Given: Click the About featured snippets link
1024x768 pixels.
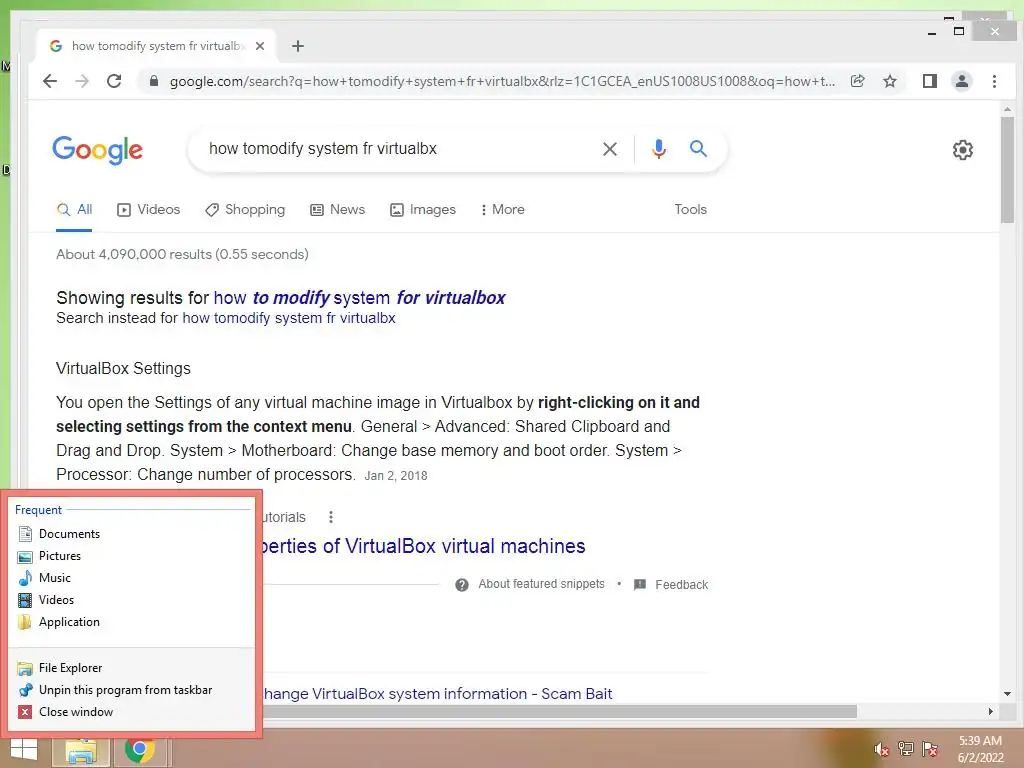Looking at the screenshot, I should click(541, 584).
